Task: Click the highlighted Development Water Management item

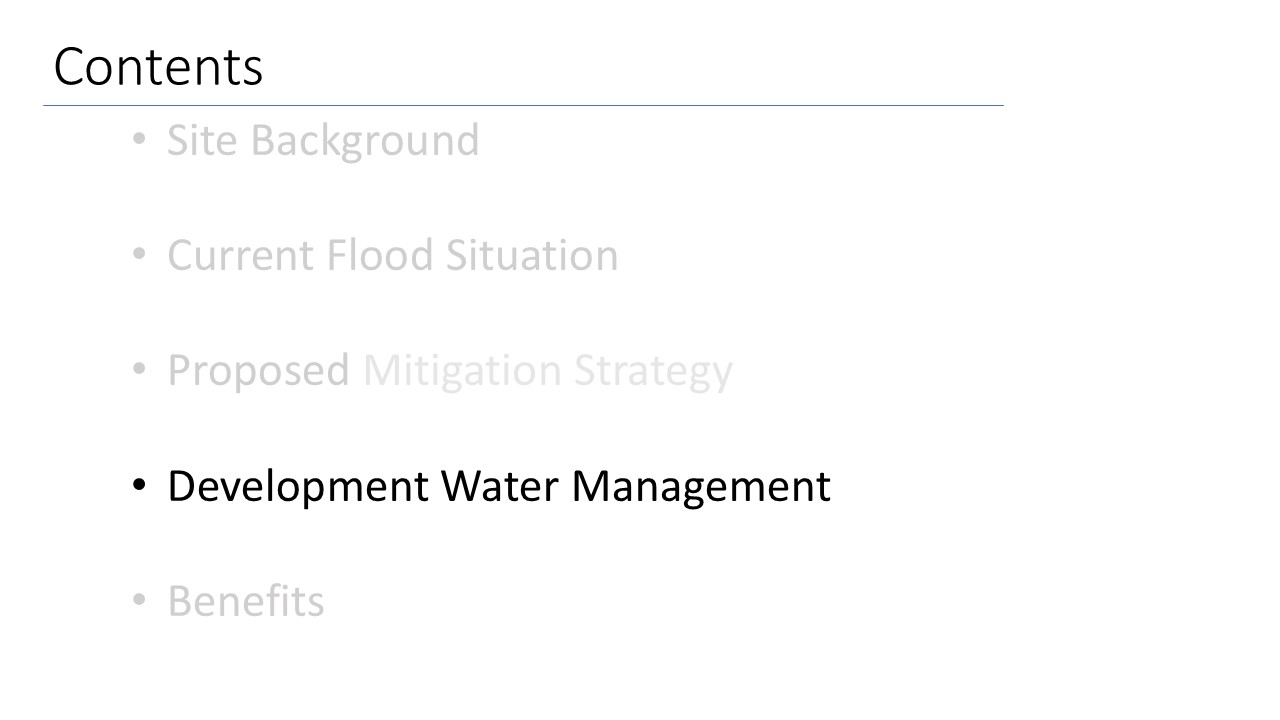Action: [x=498, y=486]
